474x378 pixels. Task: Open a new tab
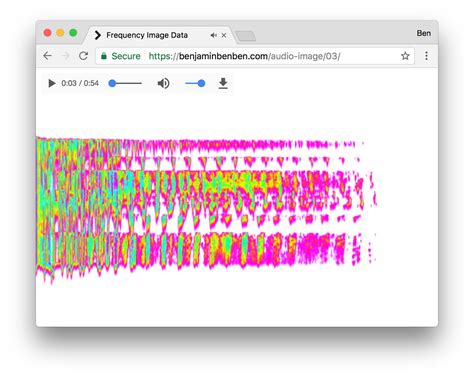[x=245, y=36]
